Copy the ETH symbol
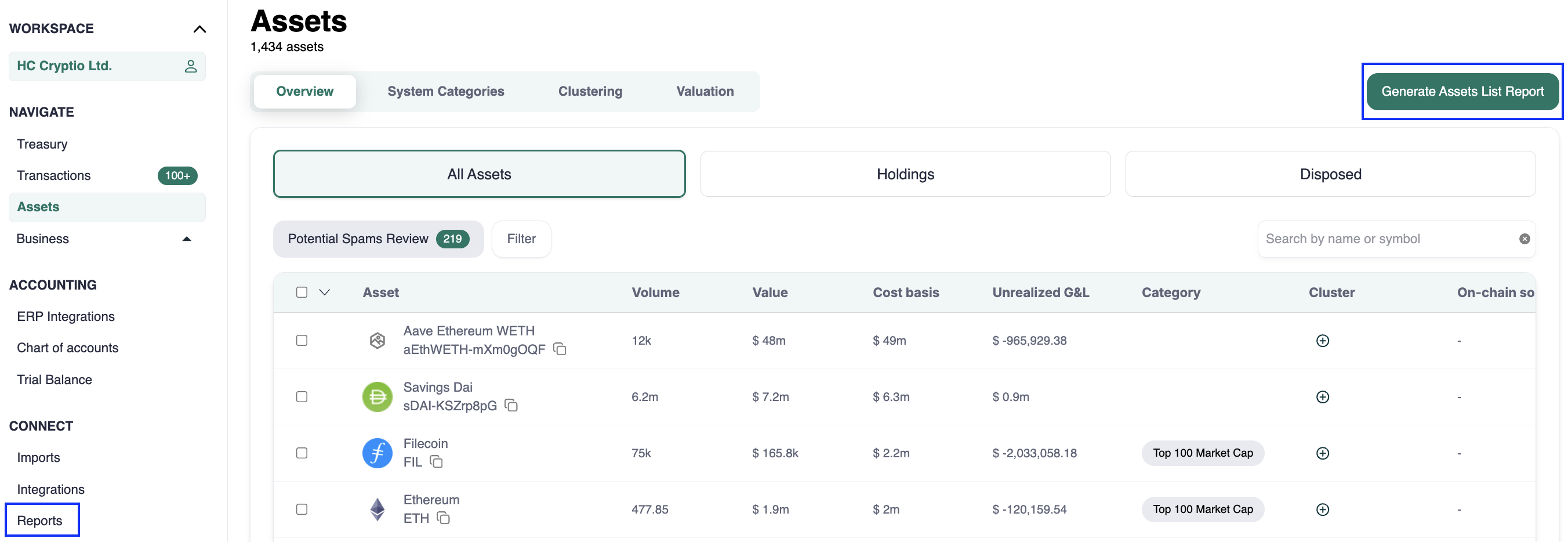Image resolution: width=1568 pixels, height=542 pixels. [443, 518]
